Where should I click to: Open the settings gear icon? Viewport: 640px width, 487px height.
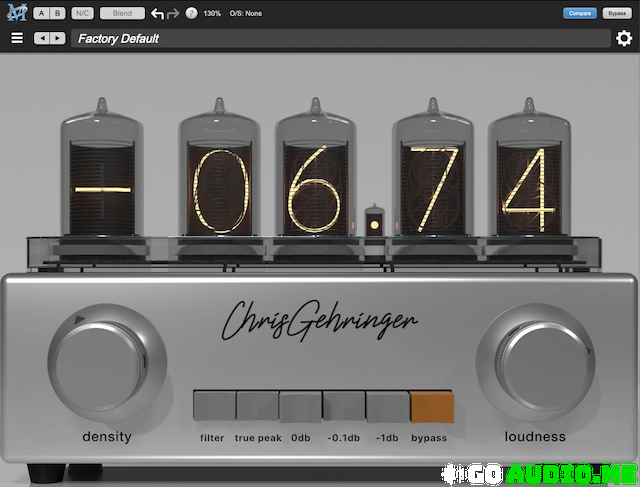624,39
